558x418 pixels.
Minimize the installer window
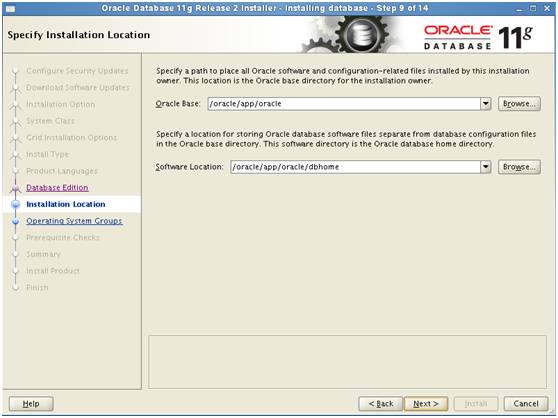(520, 9)
